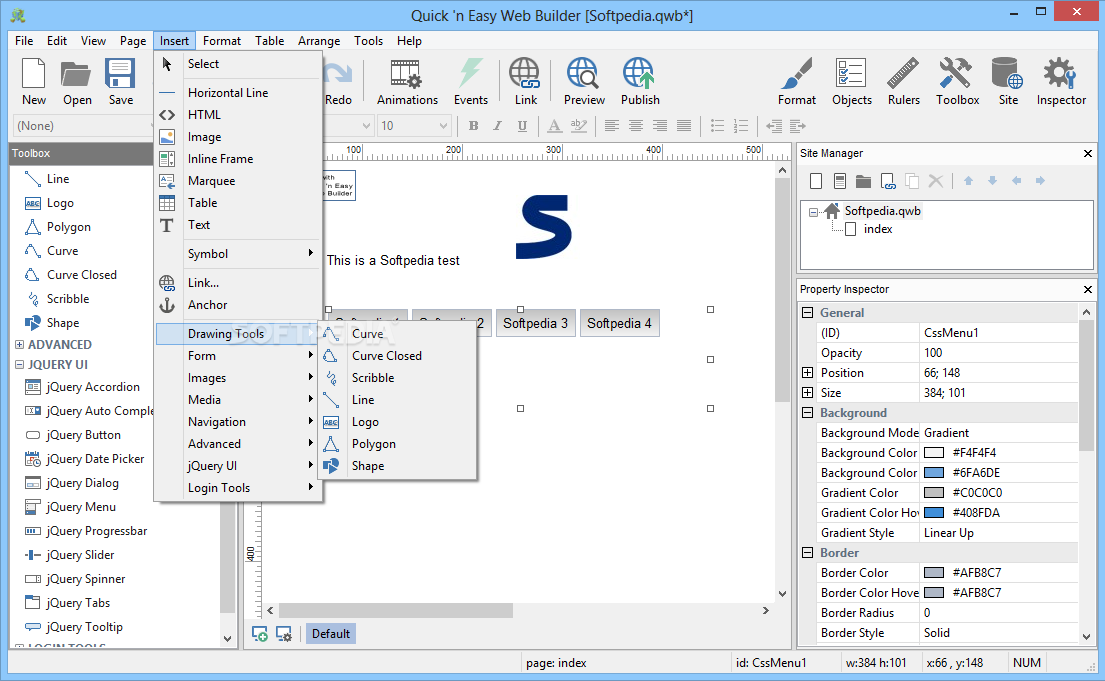Image resolution: width=1105 pixels, height=681 pixels.
Task: Click the Default breakpoint button
Action: coord(330,633)
